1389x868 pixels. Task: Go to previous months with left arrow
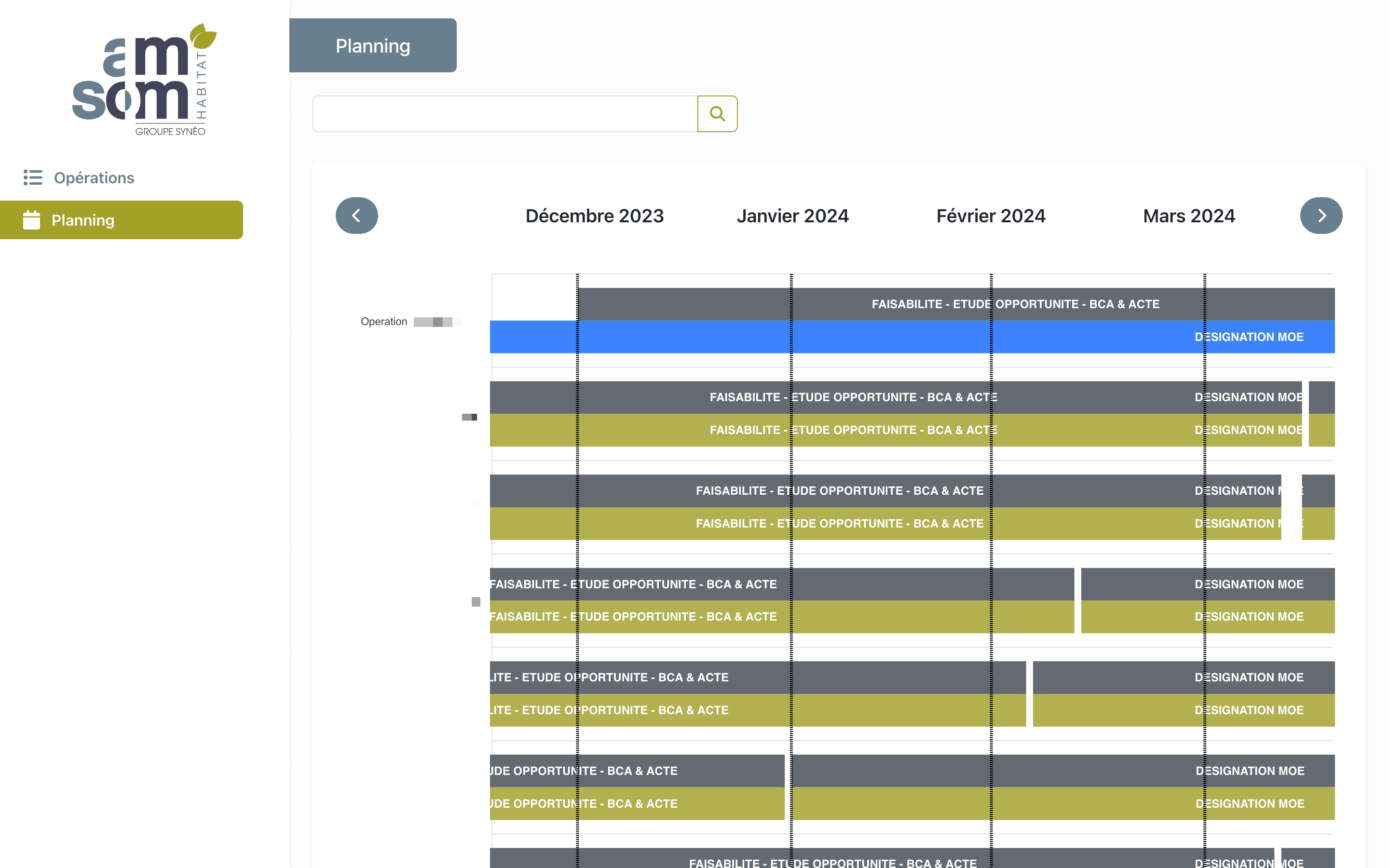(356, 215)
